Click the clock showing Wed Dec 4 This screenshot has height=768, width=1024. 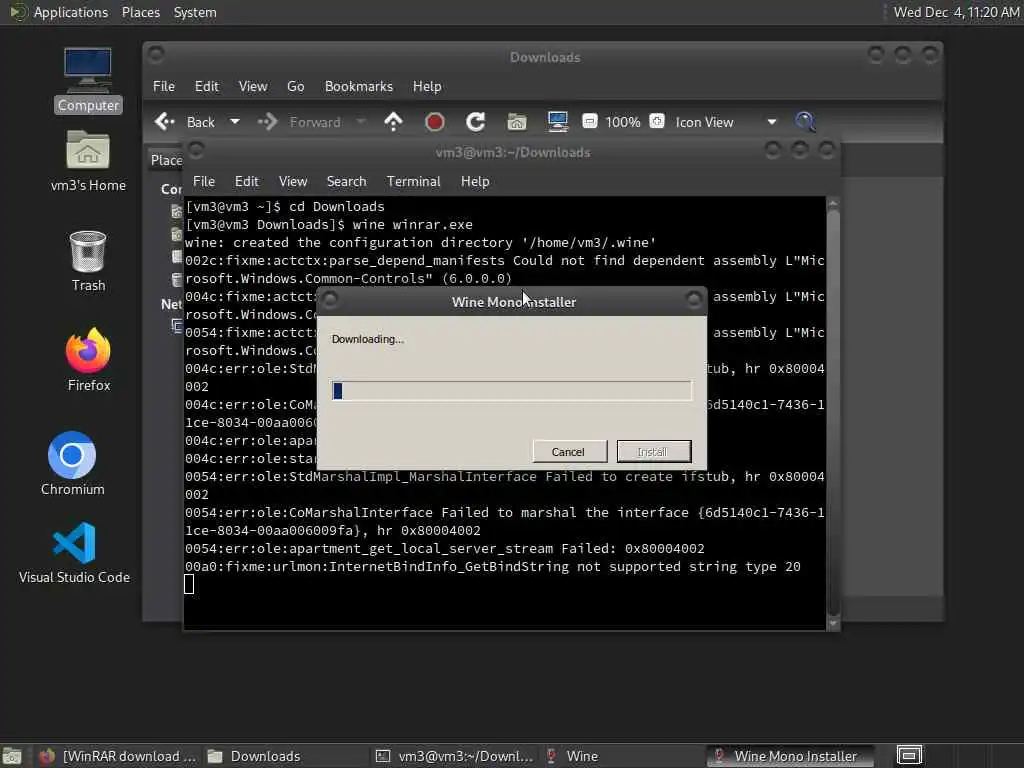[956, 12]
